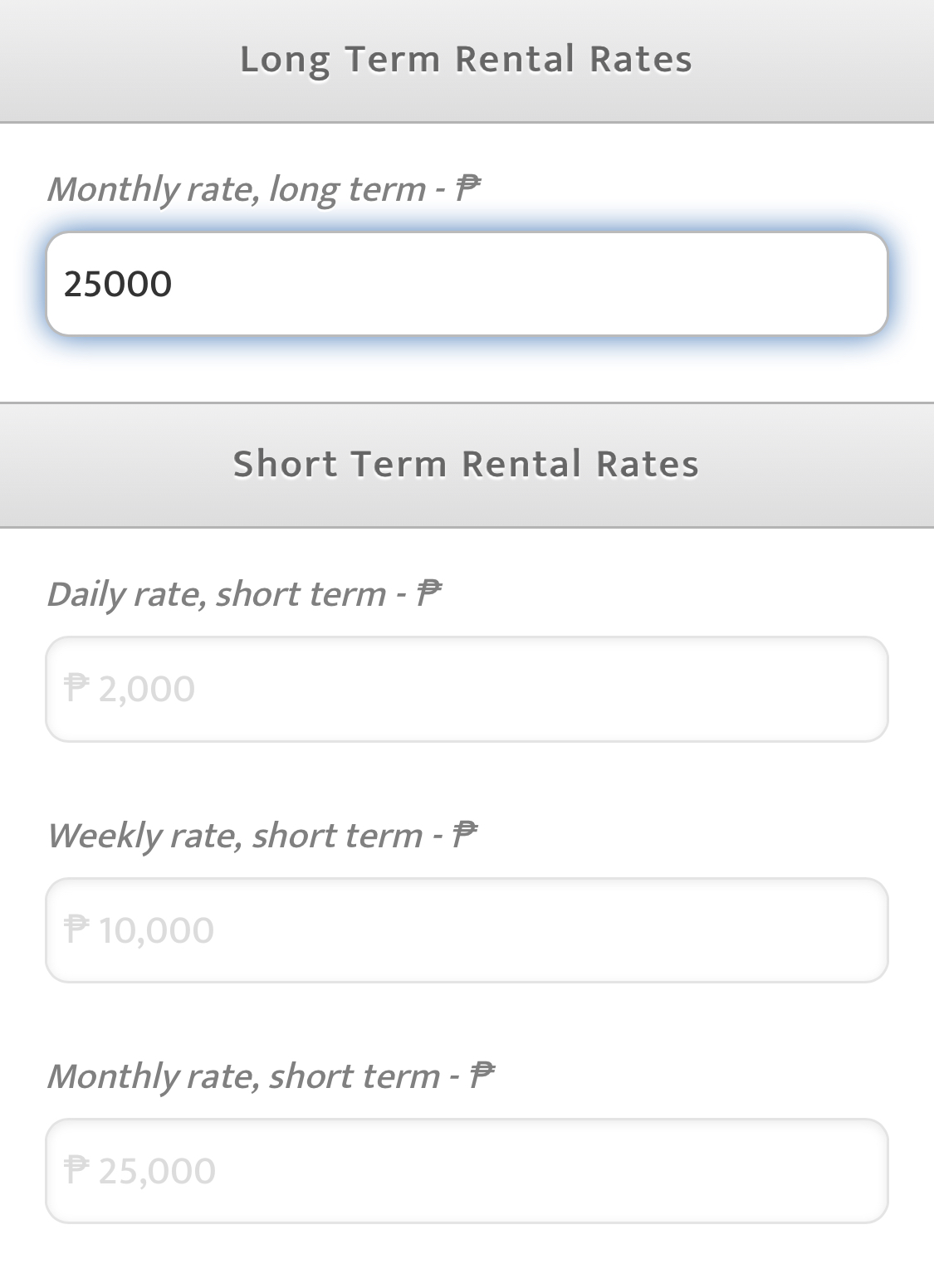Click the long term monthly rate input field
The width and height of the screenshot is (934, 1288).
pos(467,284)
